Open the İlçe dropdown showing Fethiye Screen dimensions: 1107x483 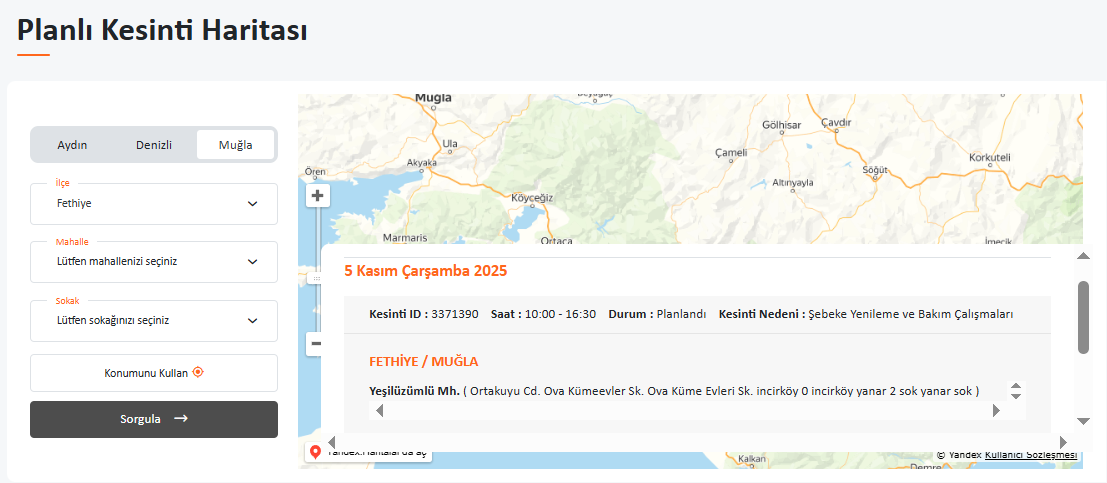154,204
